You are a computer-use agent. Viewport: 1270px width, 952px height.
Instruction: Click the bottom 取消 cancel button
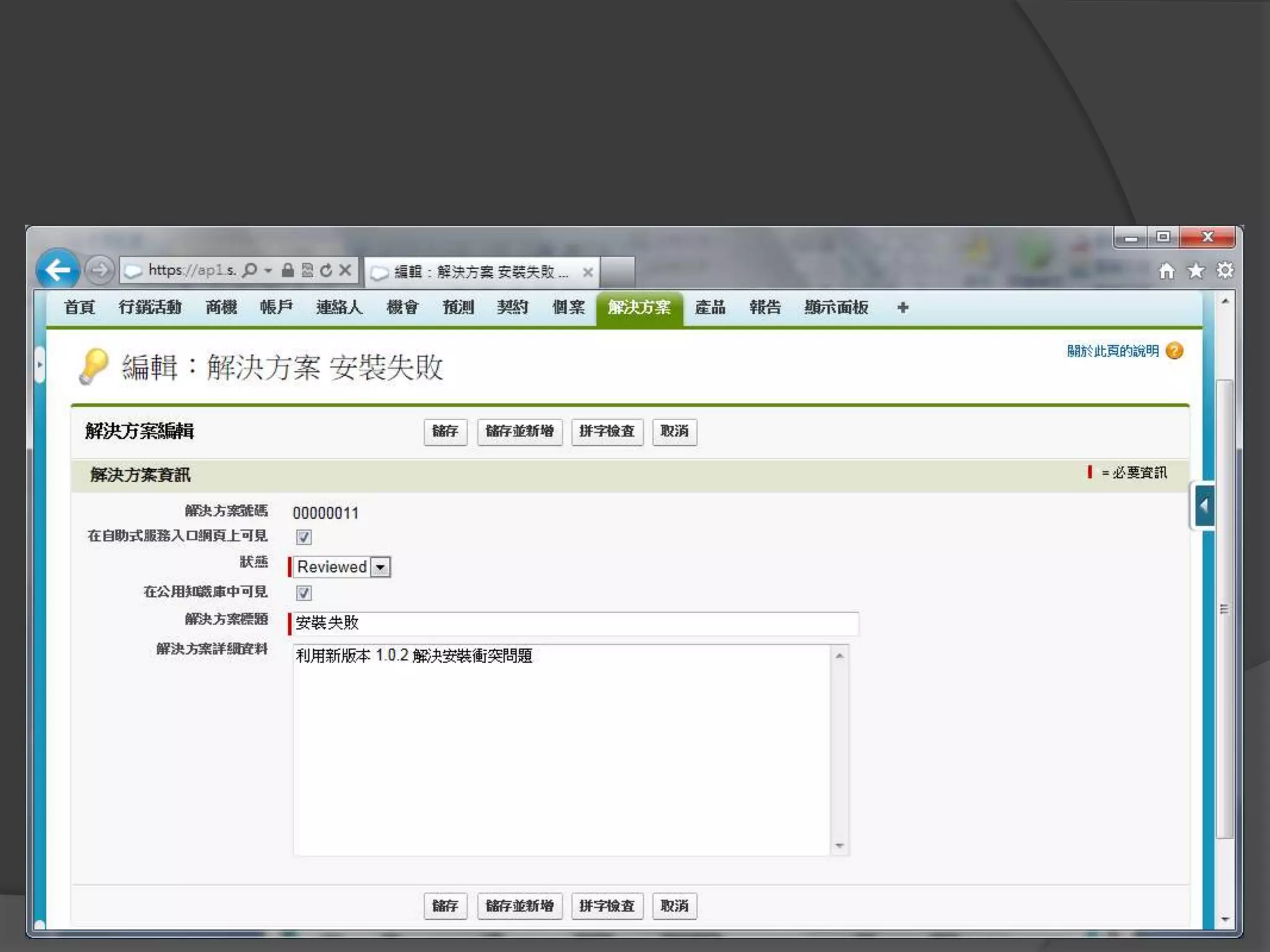[x=674, y=906]
